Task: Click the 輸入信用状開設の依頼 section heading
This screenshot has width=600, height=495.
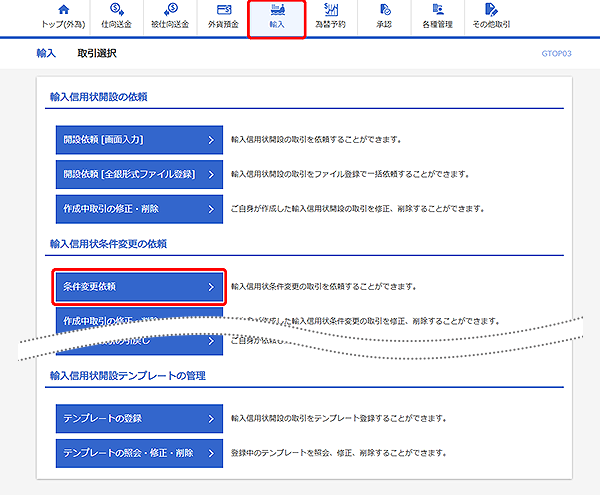Action: (99, 97)
